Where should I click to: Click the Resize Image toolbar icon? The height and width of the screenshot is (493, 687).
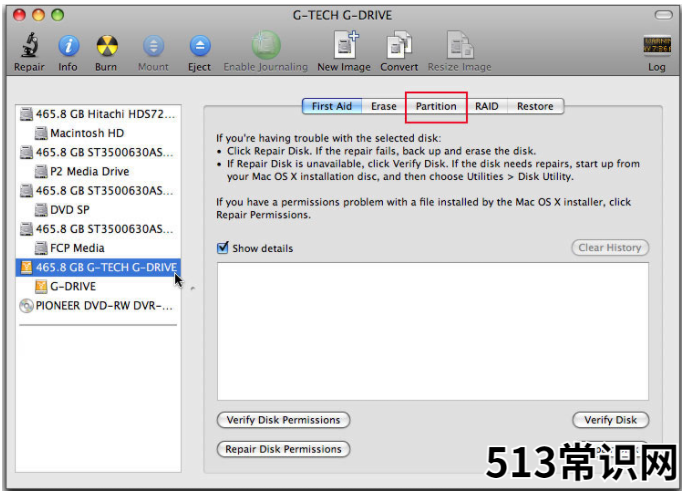[x=460, y=45]
